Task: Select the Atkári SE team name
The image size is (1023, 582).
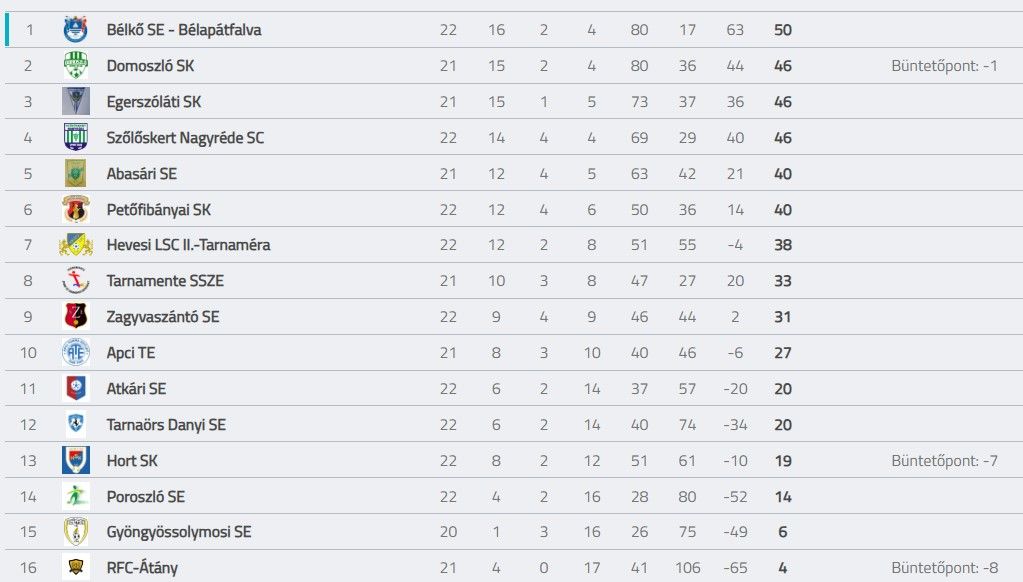Action: pyautogui.click(x=136, y=389)
